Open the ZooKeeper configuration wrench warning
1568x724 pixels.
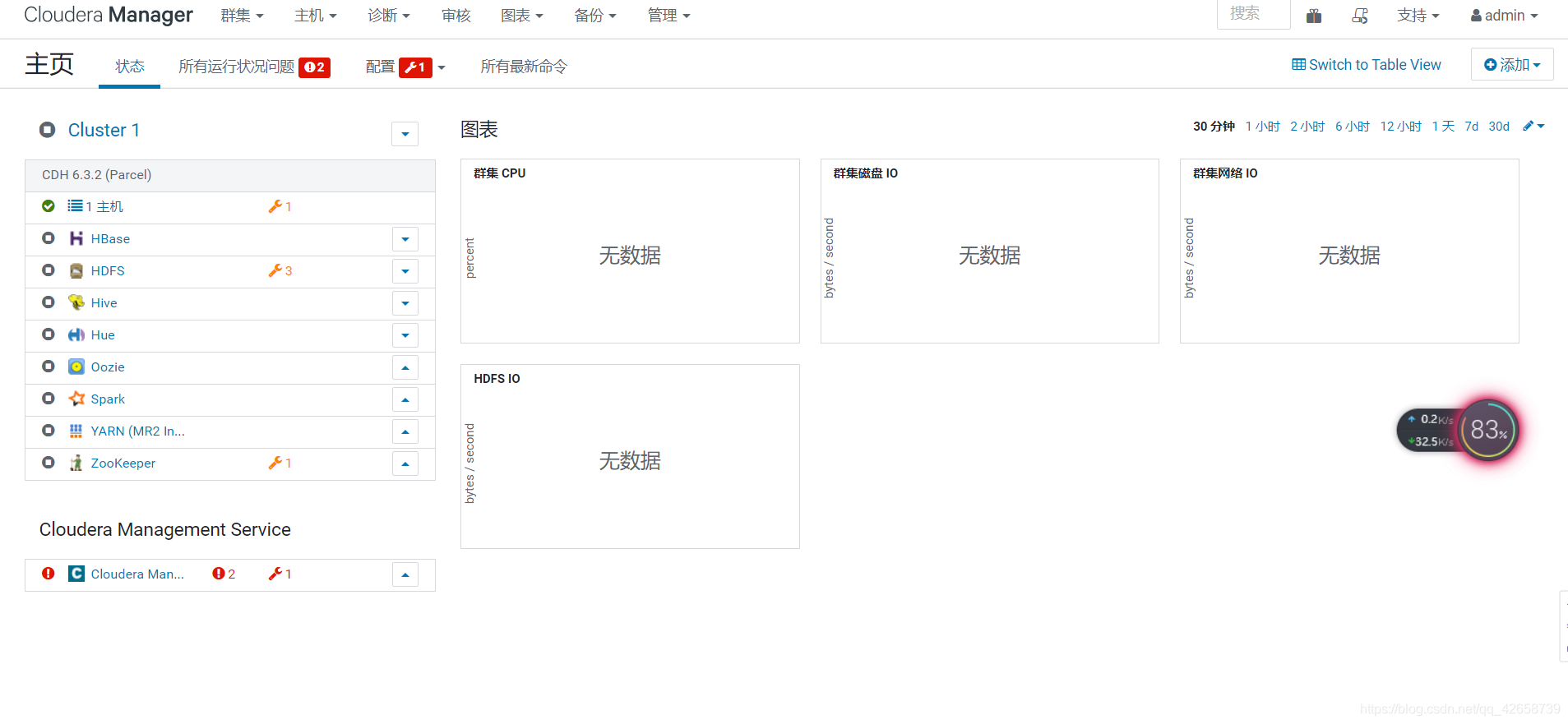pyautogui.click(x=280, y=463)
